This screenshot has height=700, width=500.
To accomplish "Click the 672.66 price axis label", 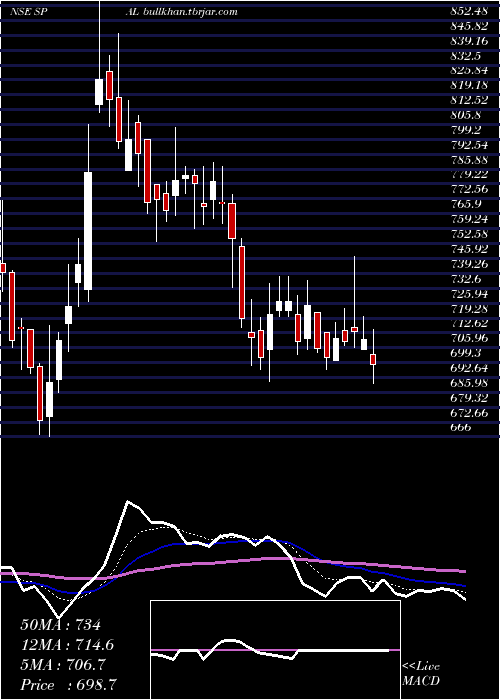I will click(x=468, y=412).
